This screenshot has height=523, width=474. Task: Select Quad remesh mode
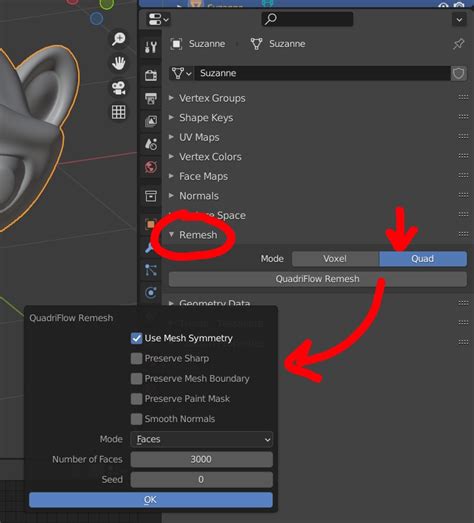423,259
